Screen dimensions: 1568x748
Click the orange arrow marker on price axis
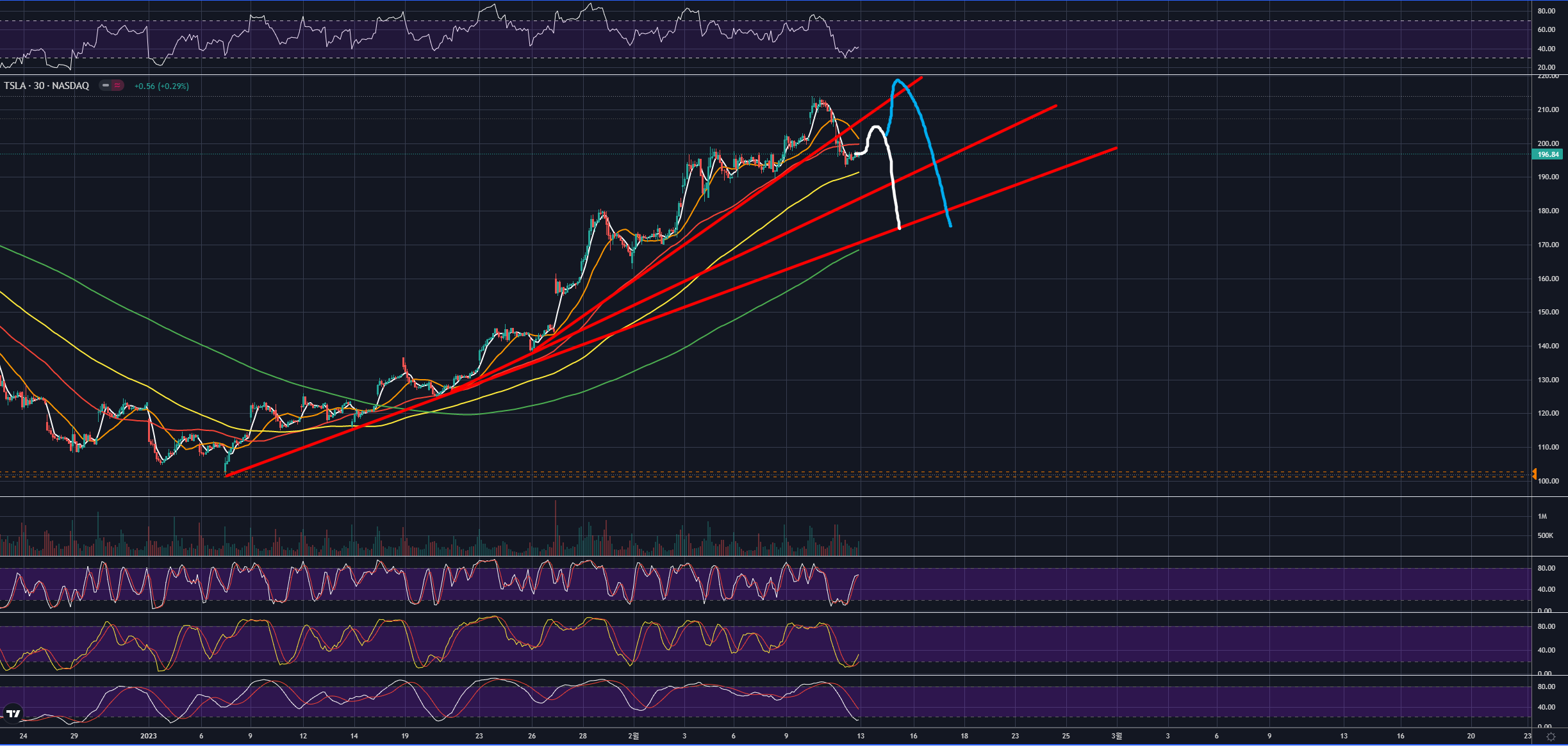pos(1534,474)
